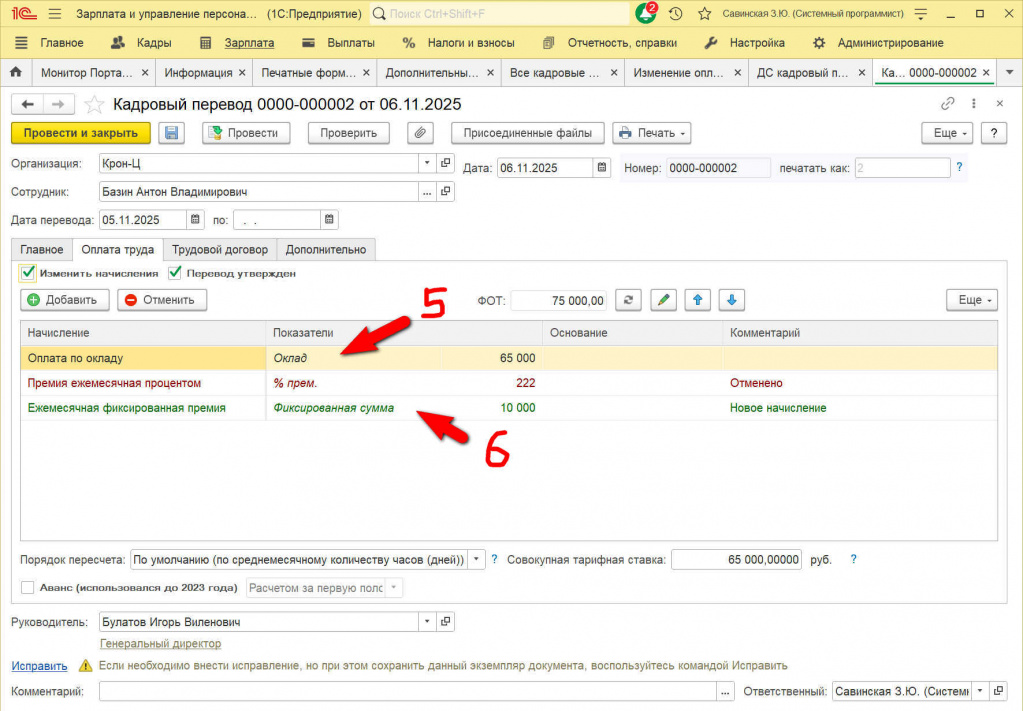Click Отменить accrual button
The width and height of the screenshot is (1023, 711).
(162, 300)
